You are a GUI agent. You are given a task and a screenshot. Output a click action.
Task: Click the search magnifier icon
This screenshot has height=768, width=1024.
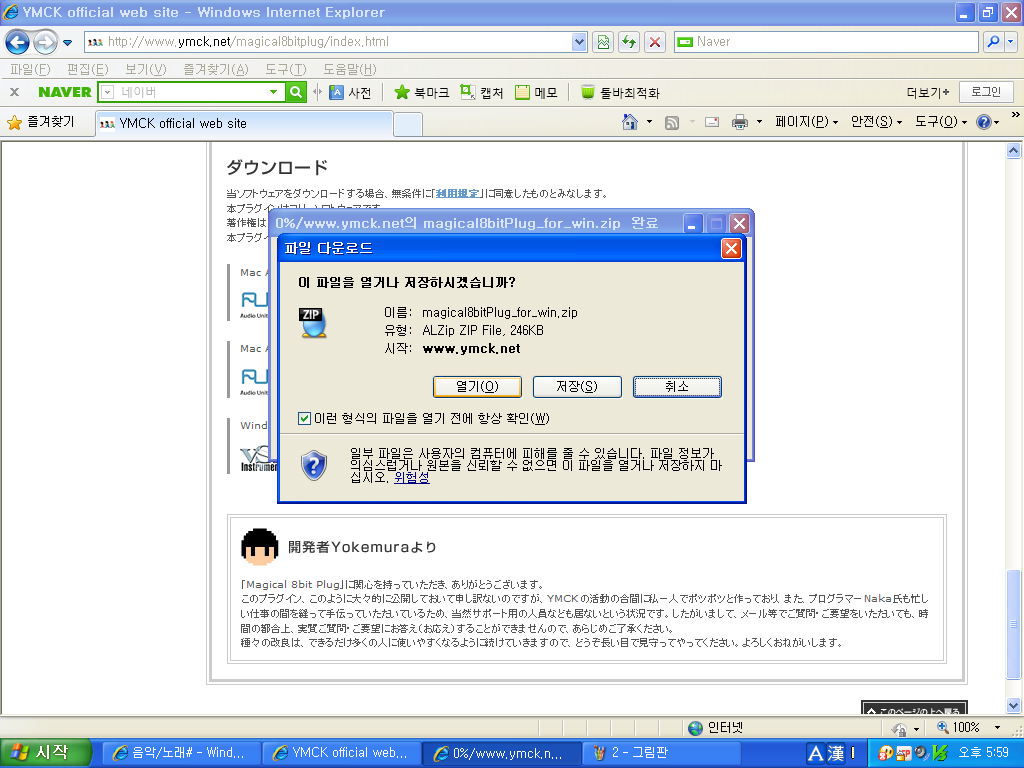tap(993, 42)
